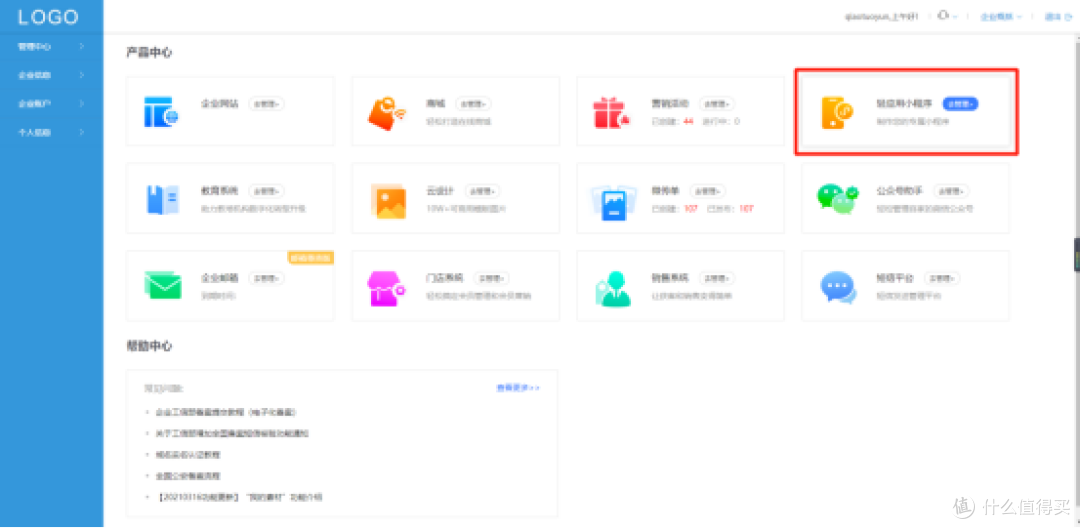
Task: Click the username greeting in top bar
Action: (x=881, y=17)
